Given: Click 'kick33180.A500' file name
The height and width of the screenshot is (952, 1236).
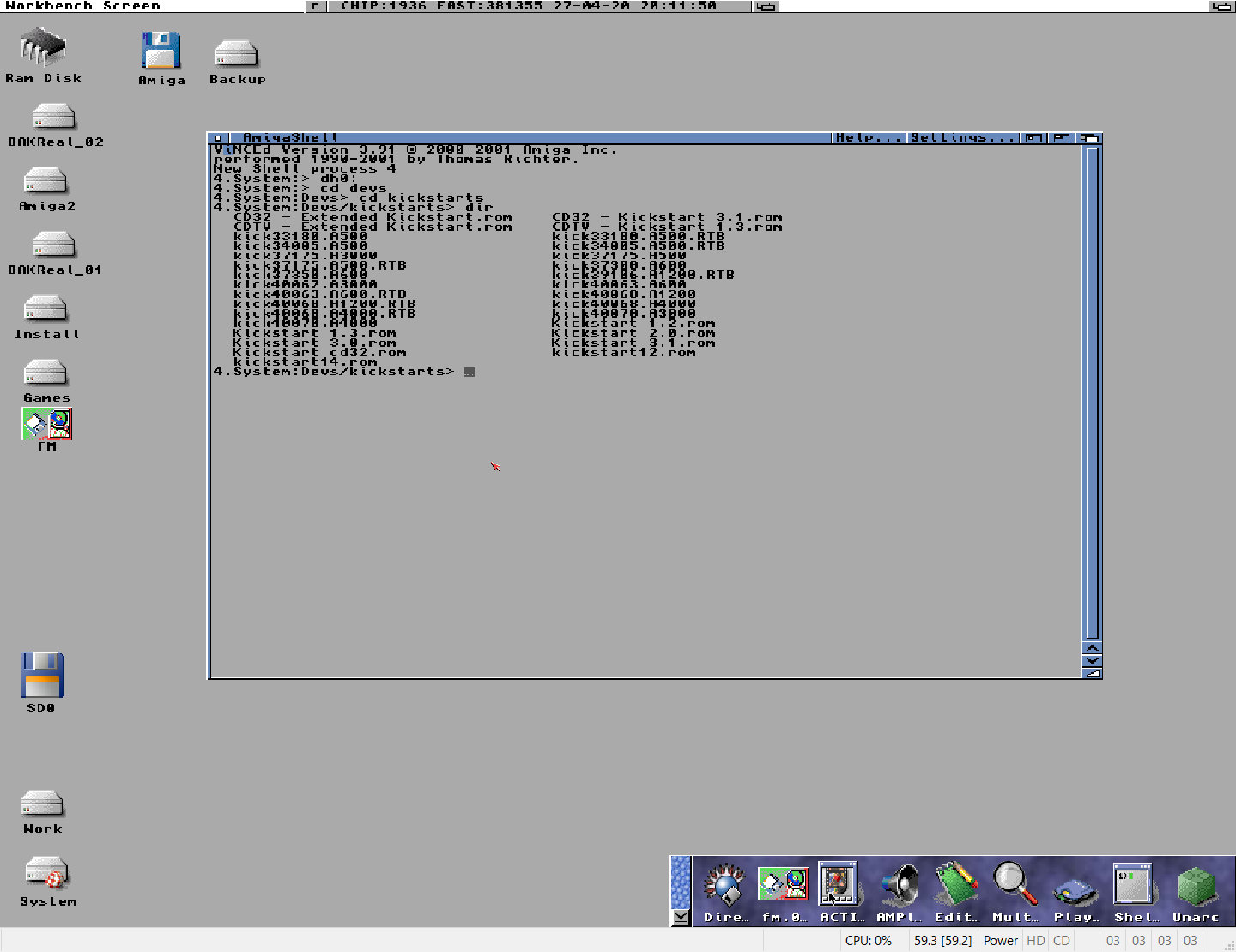Looking at the screenshot, I should 300,236.
